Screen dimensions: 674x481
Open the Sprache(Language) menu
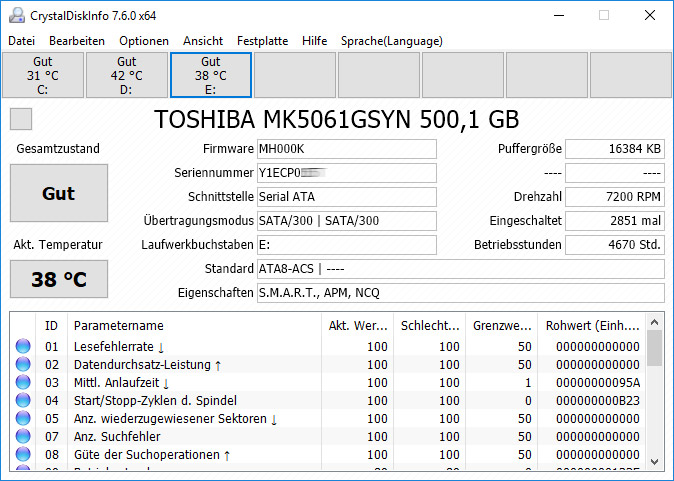(392, 41)
